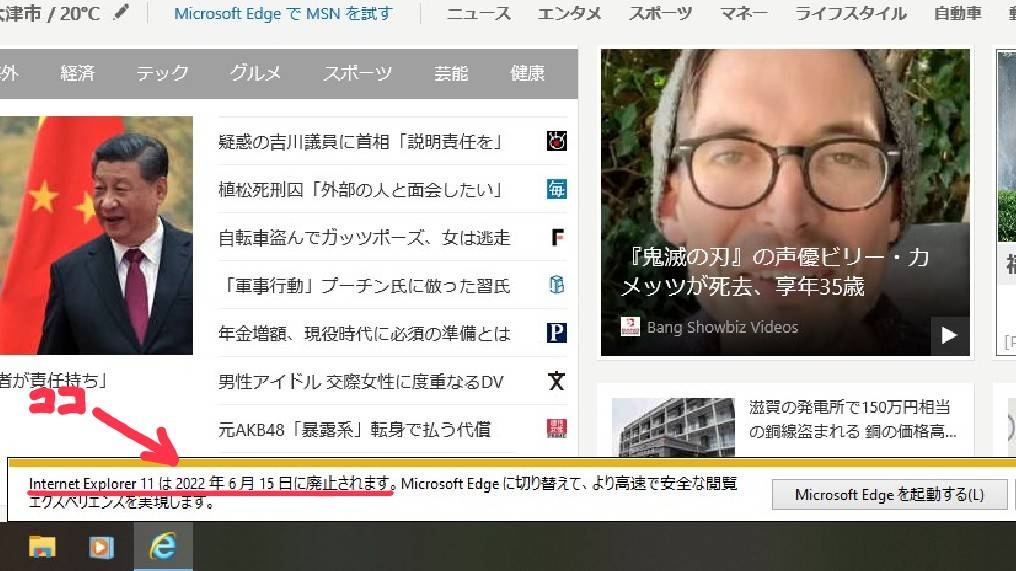Click P source icon beside 年金増額 headline
Image resolution: width=1016 pixels, height=571 pixels.
557,332
